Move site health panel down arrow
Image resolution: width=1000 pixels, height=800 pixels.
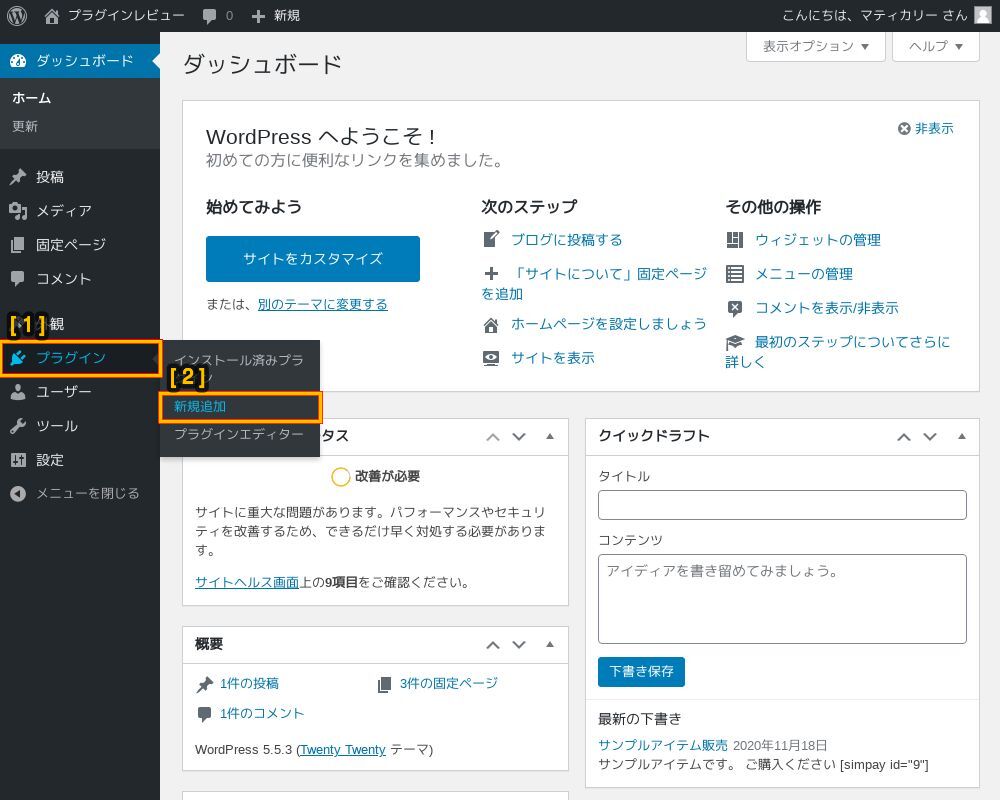[519, 437]
